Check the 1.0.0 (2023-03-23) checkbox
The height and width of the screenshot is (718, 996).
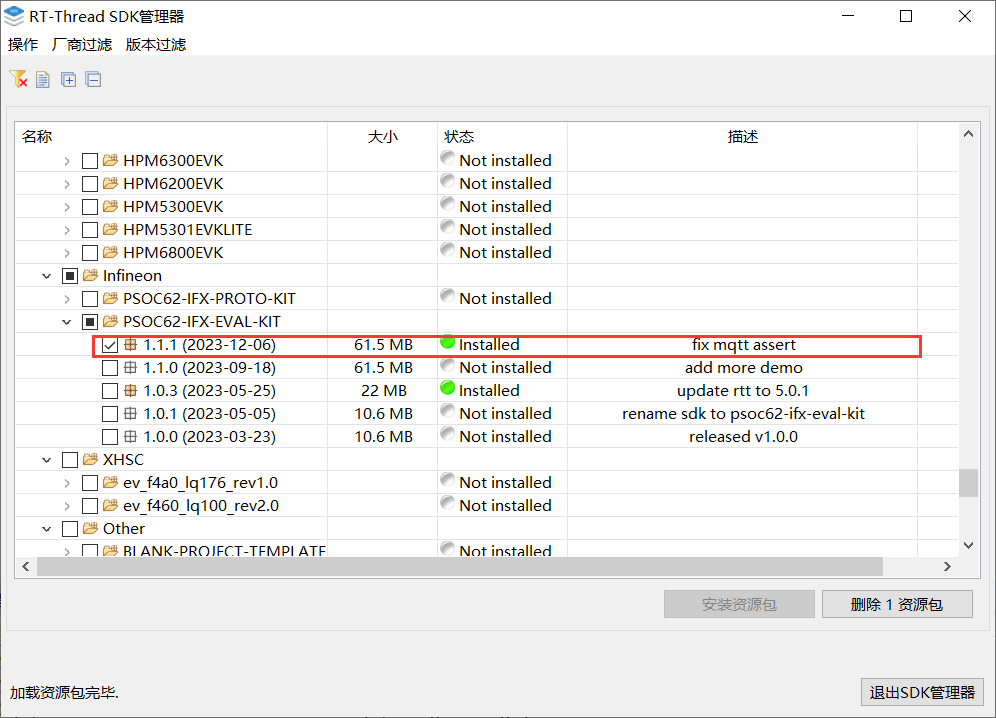pyautogui.click(x=110, y=437)
